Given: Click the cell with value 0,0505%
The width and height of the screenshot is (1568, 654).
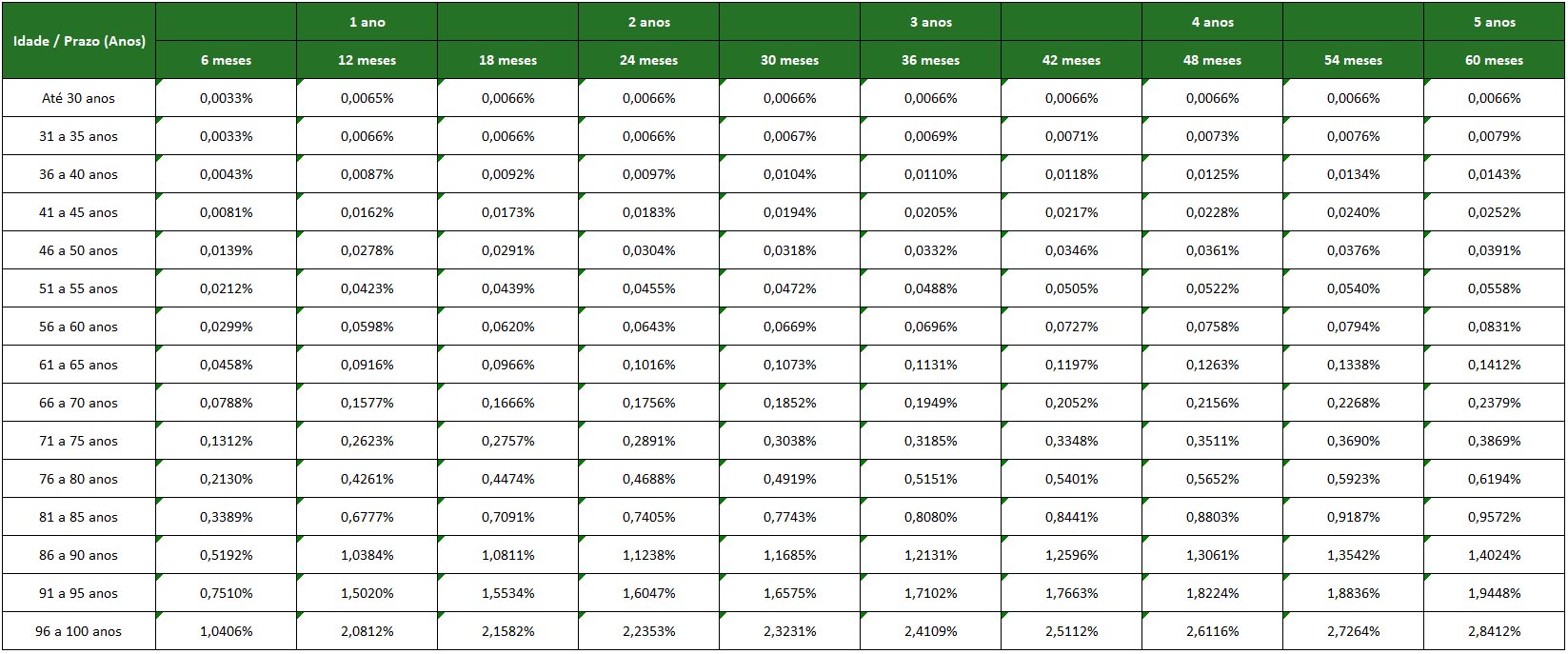Looking at the screenshot, I should 1071,288.
